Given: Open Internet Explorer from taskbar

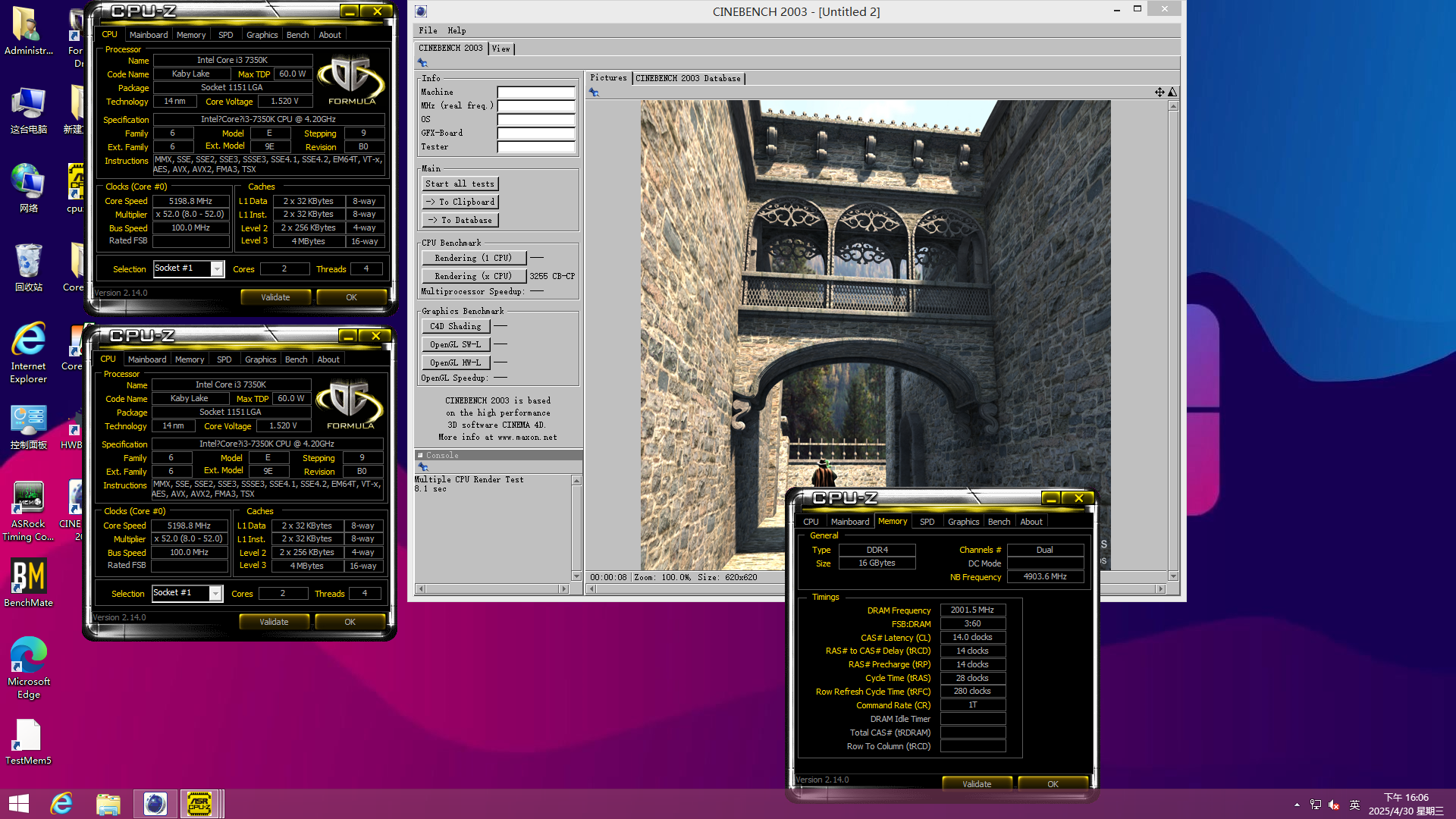Looking at the screenshot, I should [61, 804].
